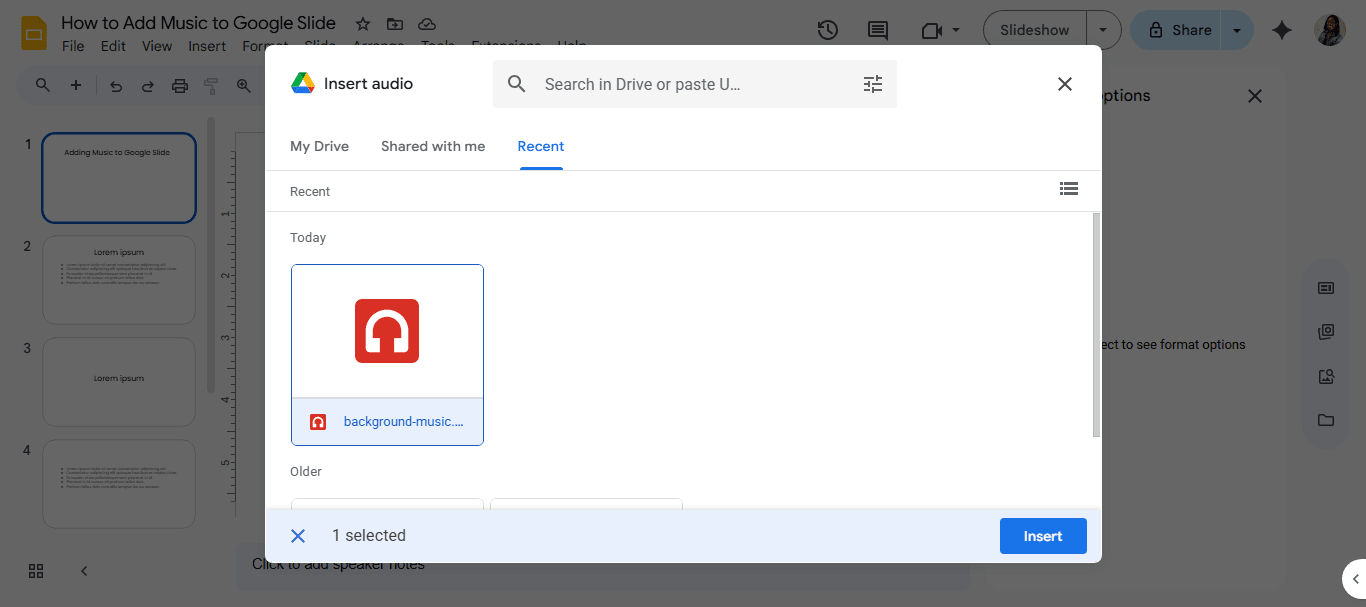Image resolution: width=1366 pixels, height=607 pixels.
Task: Open the picture side panel icon
Action: click(x=1326, y=377)
